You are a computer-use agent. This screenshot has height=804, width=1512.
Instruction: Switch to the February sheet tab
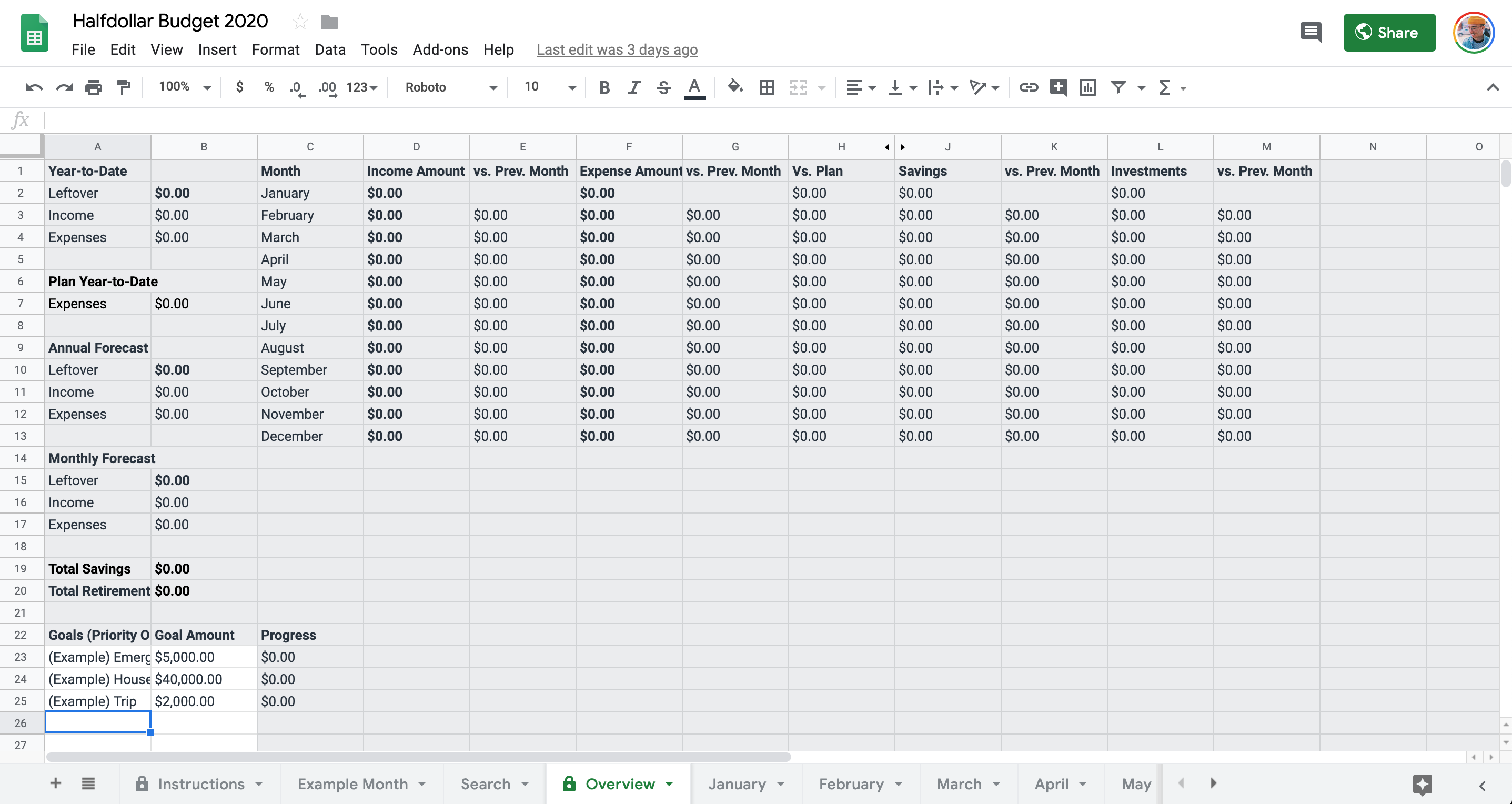click(x=851, y=784)
